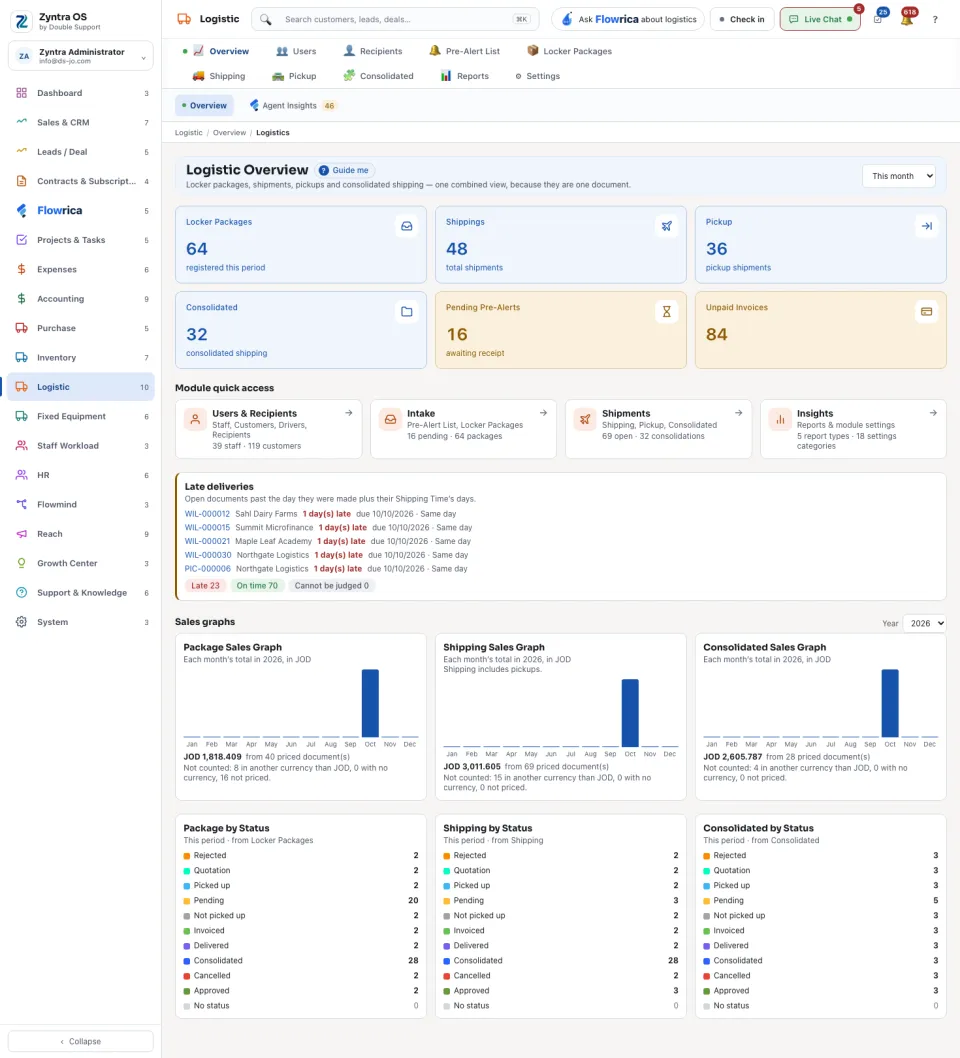Click the Reach megaphone icon
960x1058 pixels.
click(x=22, y=534)
